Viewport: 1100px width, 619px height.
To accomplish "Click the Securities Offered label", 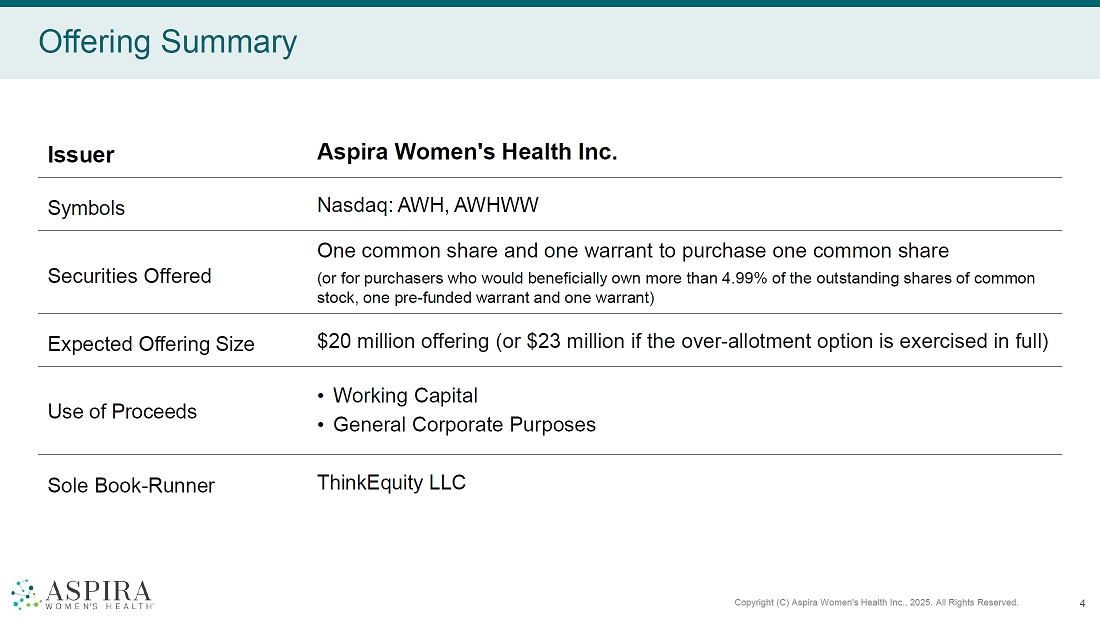I will point(129,276).
